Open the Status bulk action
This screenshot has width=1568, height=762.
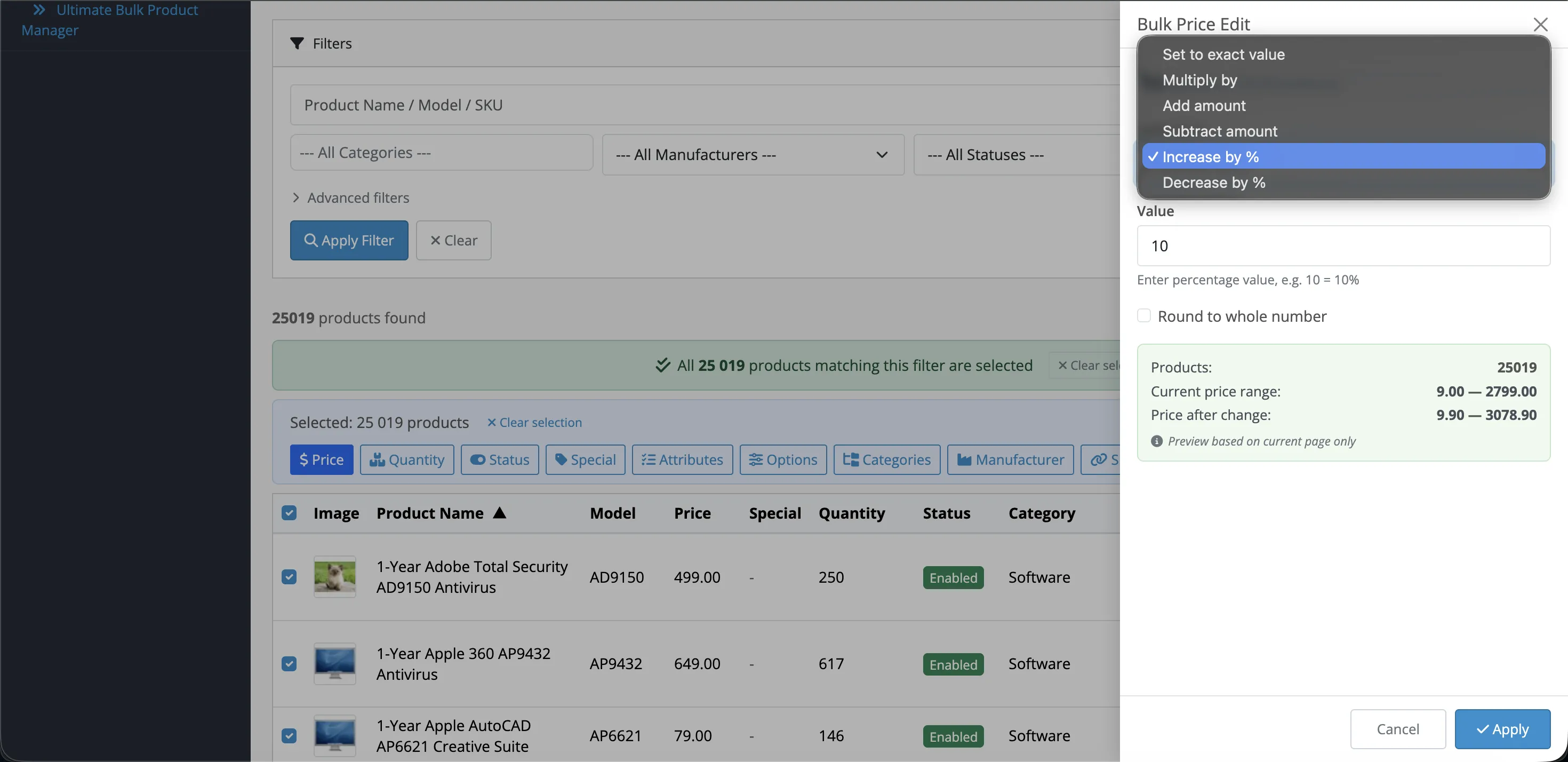click(500, 459)
